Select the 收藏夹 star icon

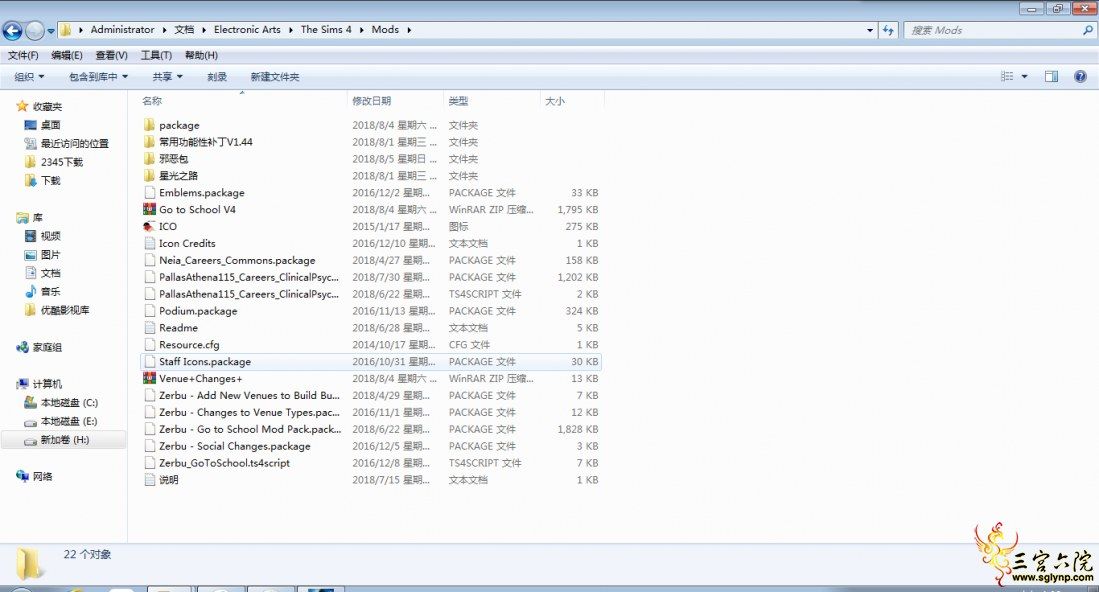point(22,106)
